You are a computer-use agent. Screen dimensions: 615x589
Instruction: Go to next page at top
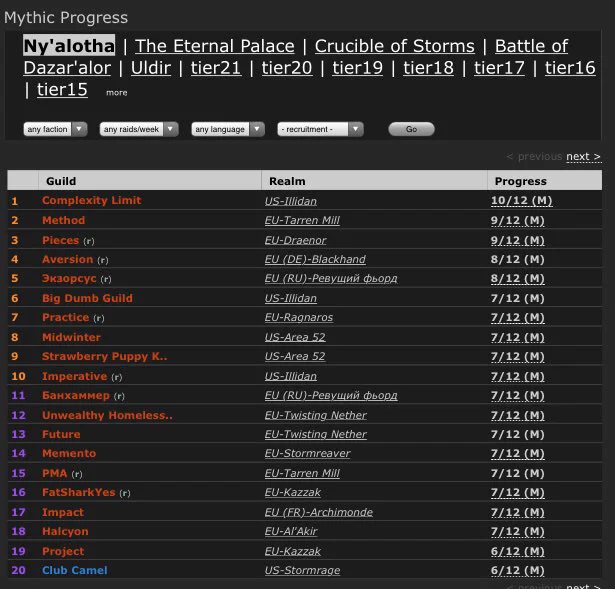[583, 156]
